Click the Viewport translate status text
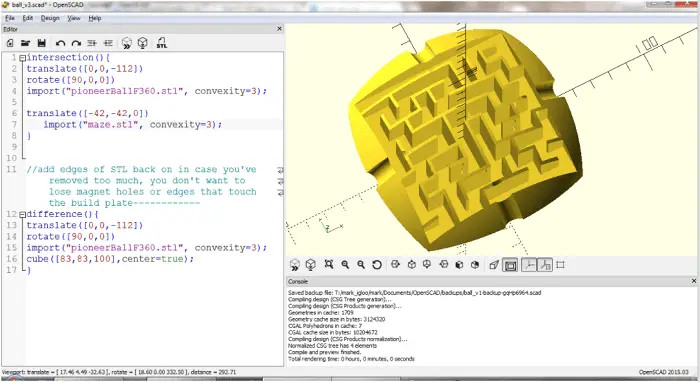700x382 pixels. tap(119, 372)
